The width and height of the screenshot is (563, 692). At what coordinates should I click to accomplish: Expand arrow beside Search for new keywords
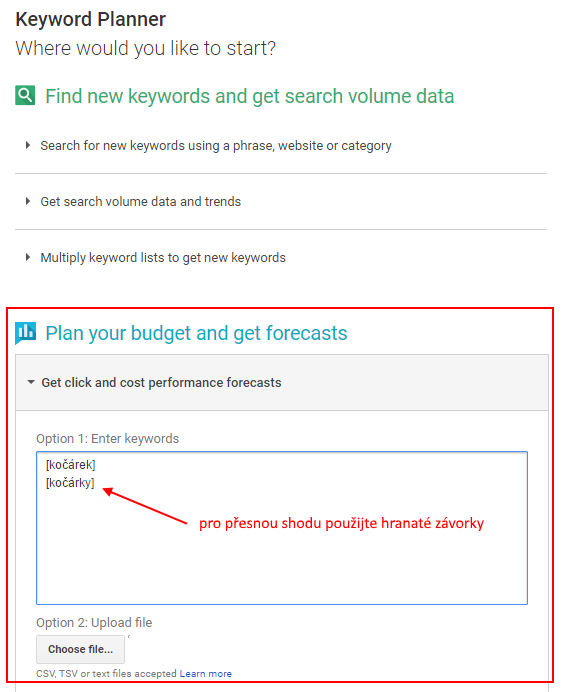pos(28,145)
